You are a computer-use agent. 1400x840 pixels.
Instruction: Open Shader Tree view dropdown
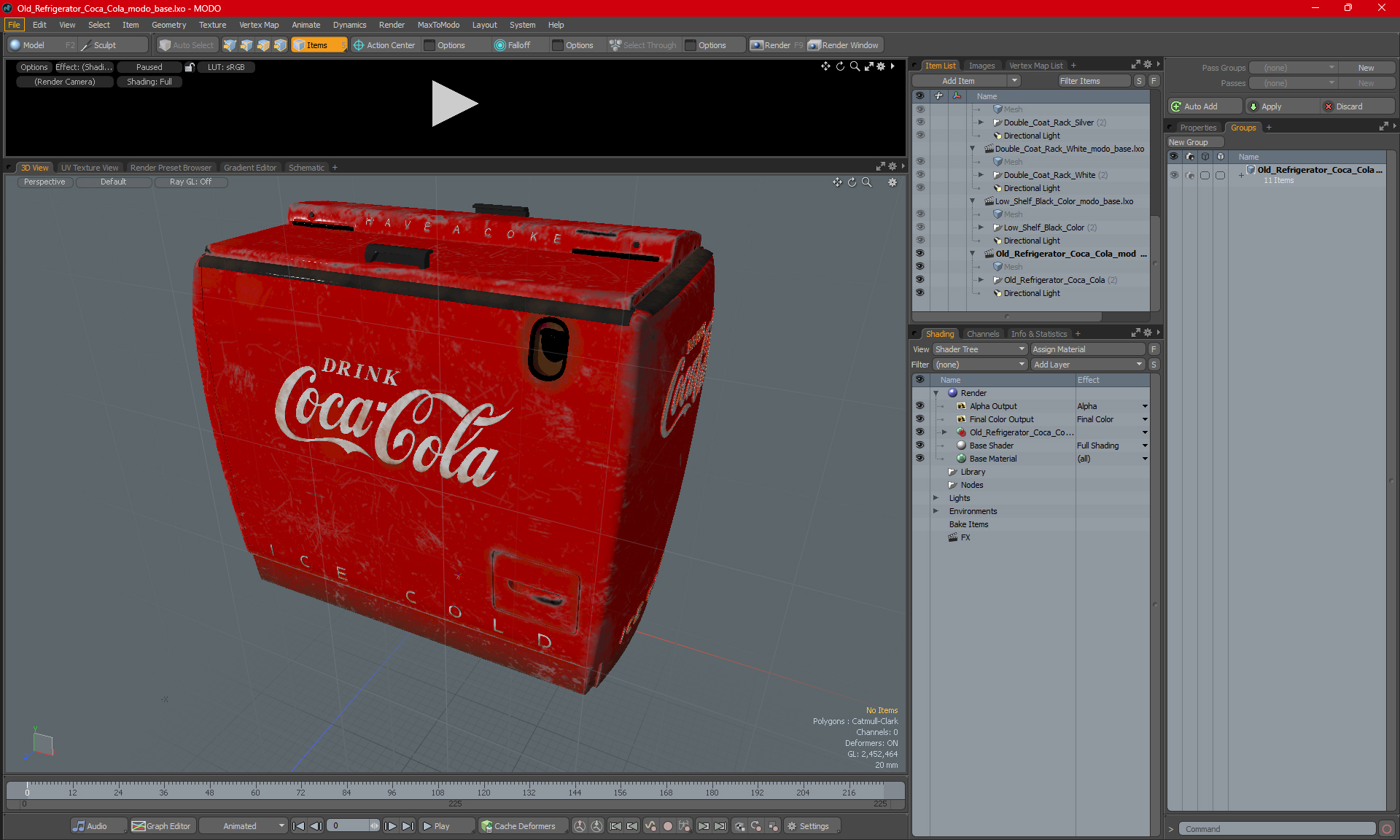coord(980,349)
